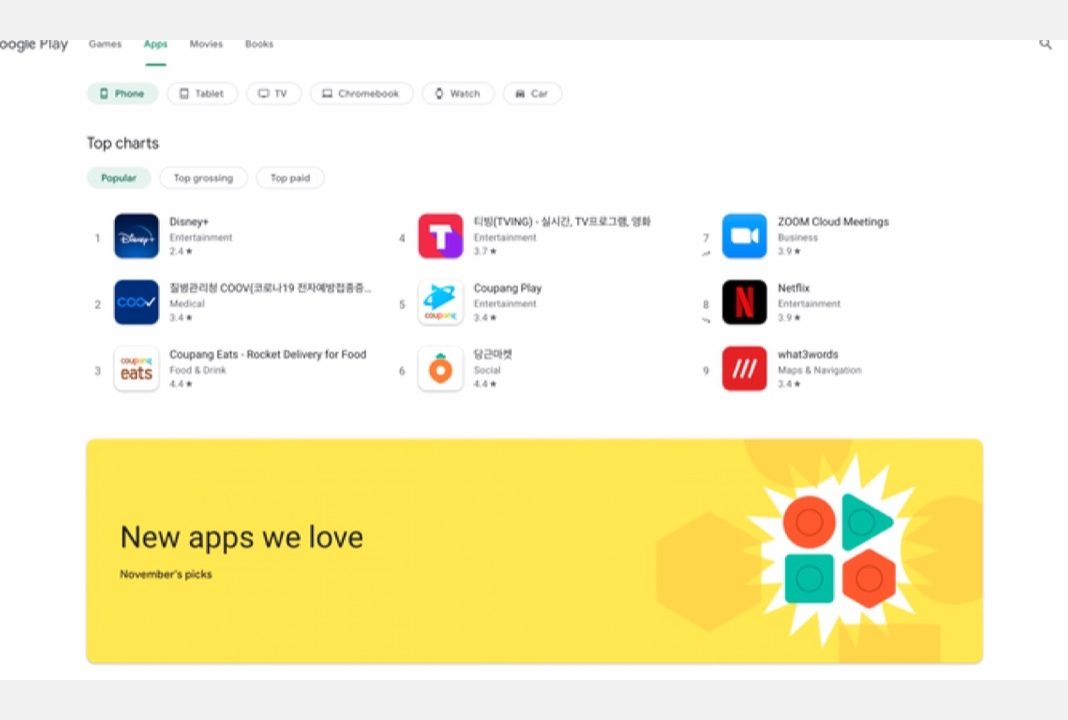Open the what3words app icon
Screen dimensions: 1068x720
click(744, 369)
